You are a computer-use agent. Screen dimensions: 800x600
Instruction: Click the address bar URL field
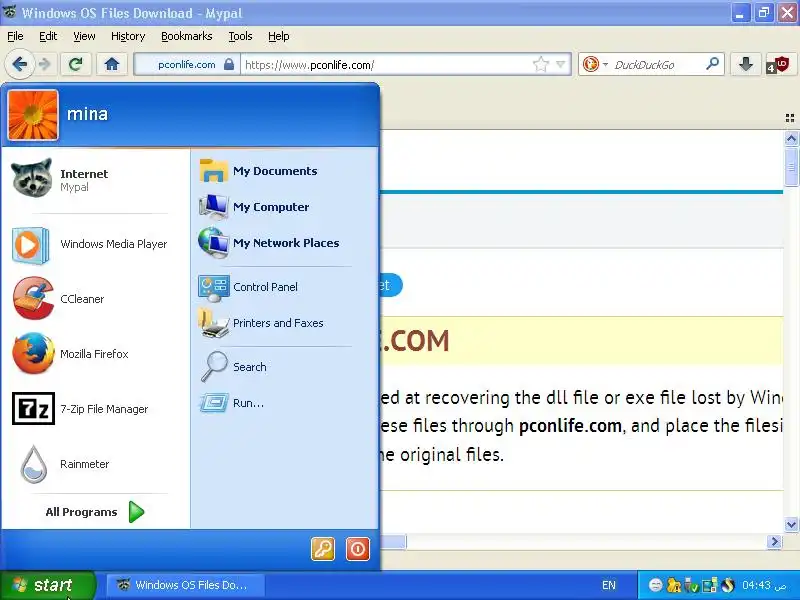[388, 65]
